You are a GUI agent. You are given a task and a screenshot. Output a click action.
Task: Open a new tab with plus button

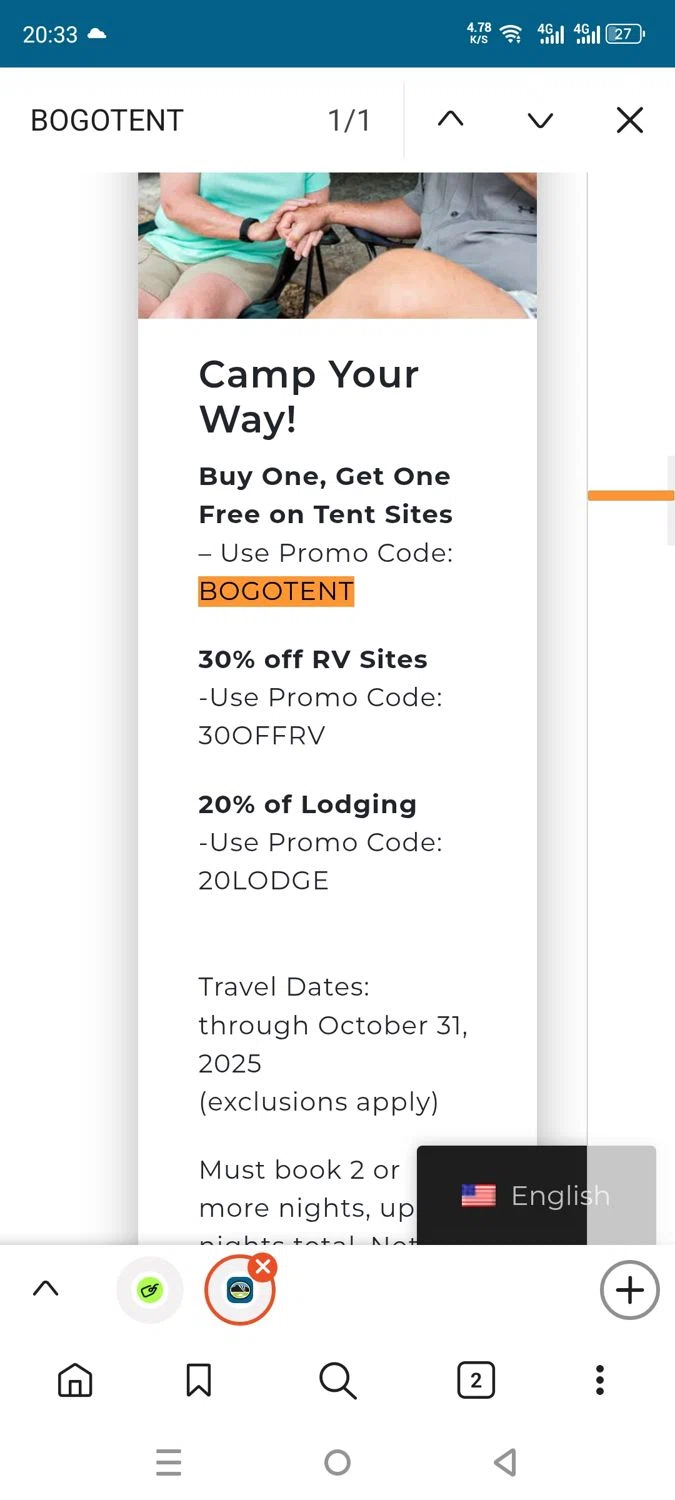tap(629, 1290)
